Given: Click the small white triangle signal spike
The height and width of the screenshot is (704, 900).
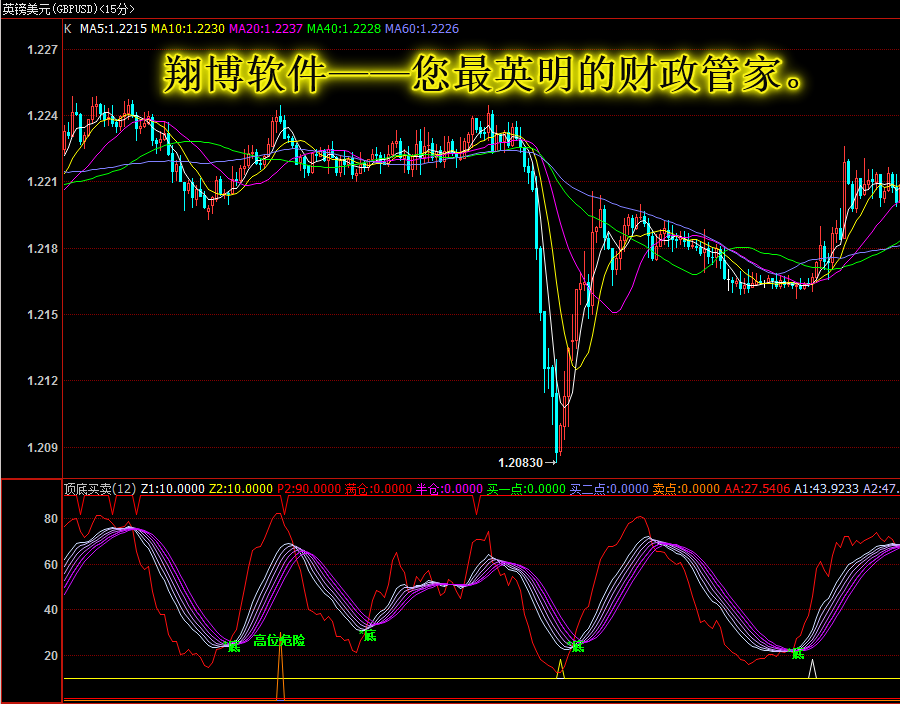Looking at the screenshot, I should (x=812, y=669).
